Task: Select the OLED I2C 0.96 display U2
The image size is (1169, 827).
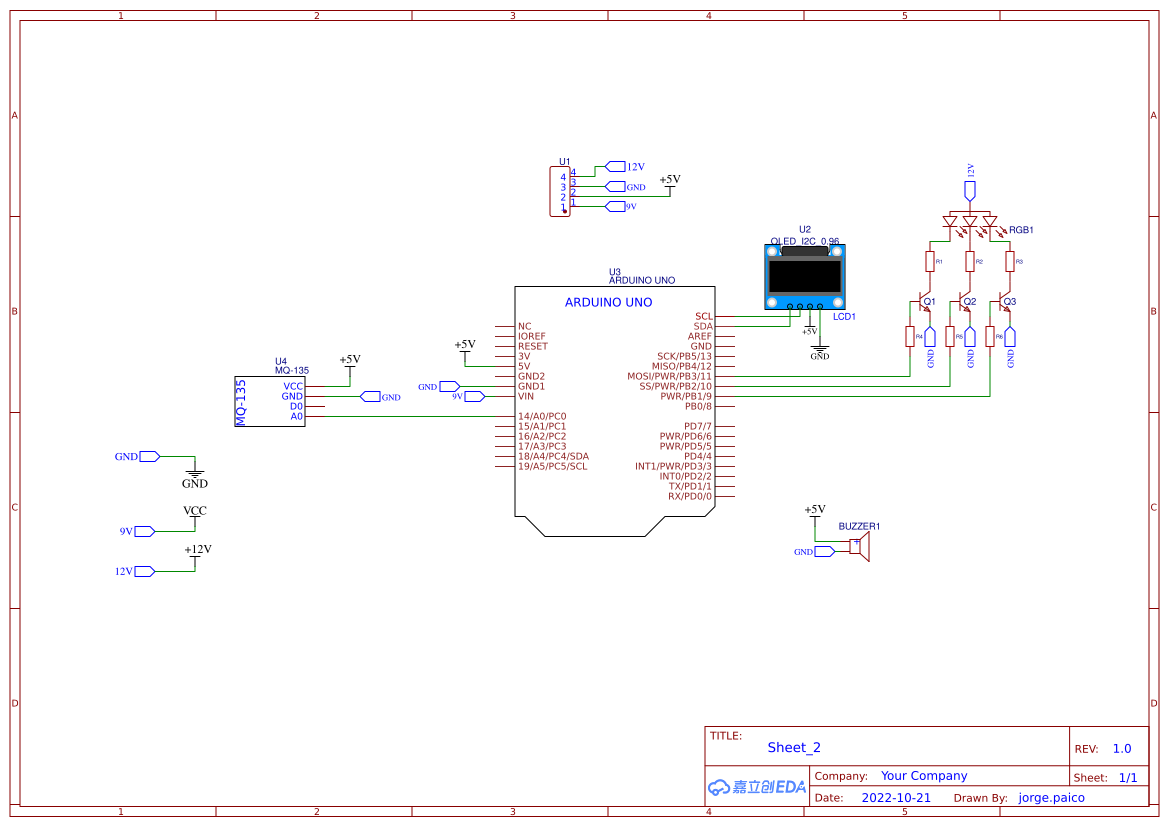Action: tap(805, 275)
